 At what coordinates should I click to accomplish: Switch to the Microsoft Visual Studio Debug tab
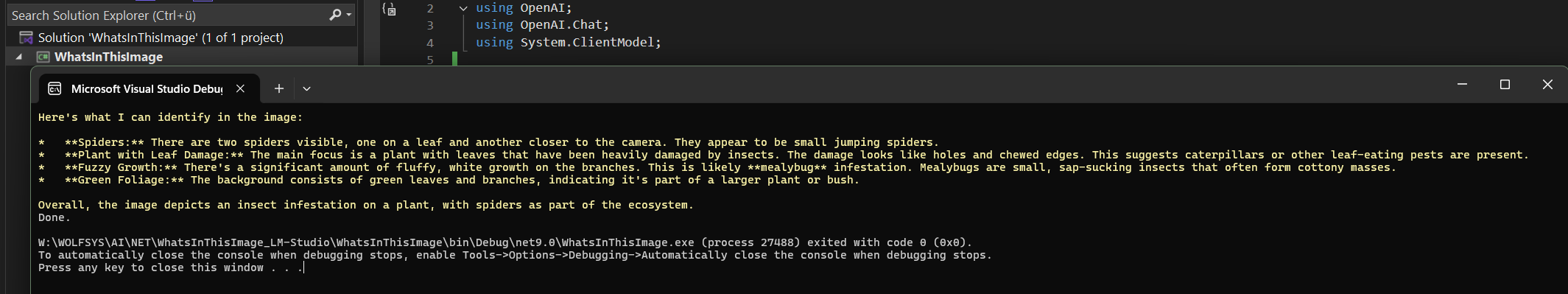point(146,88)
